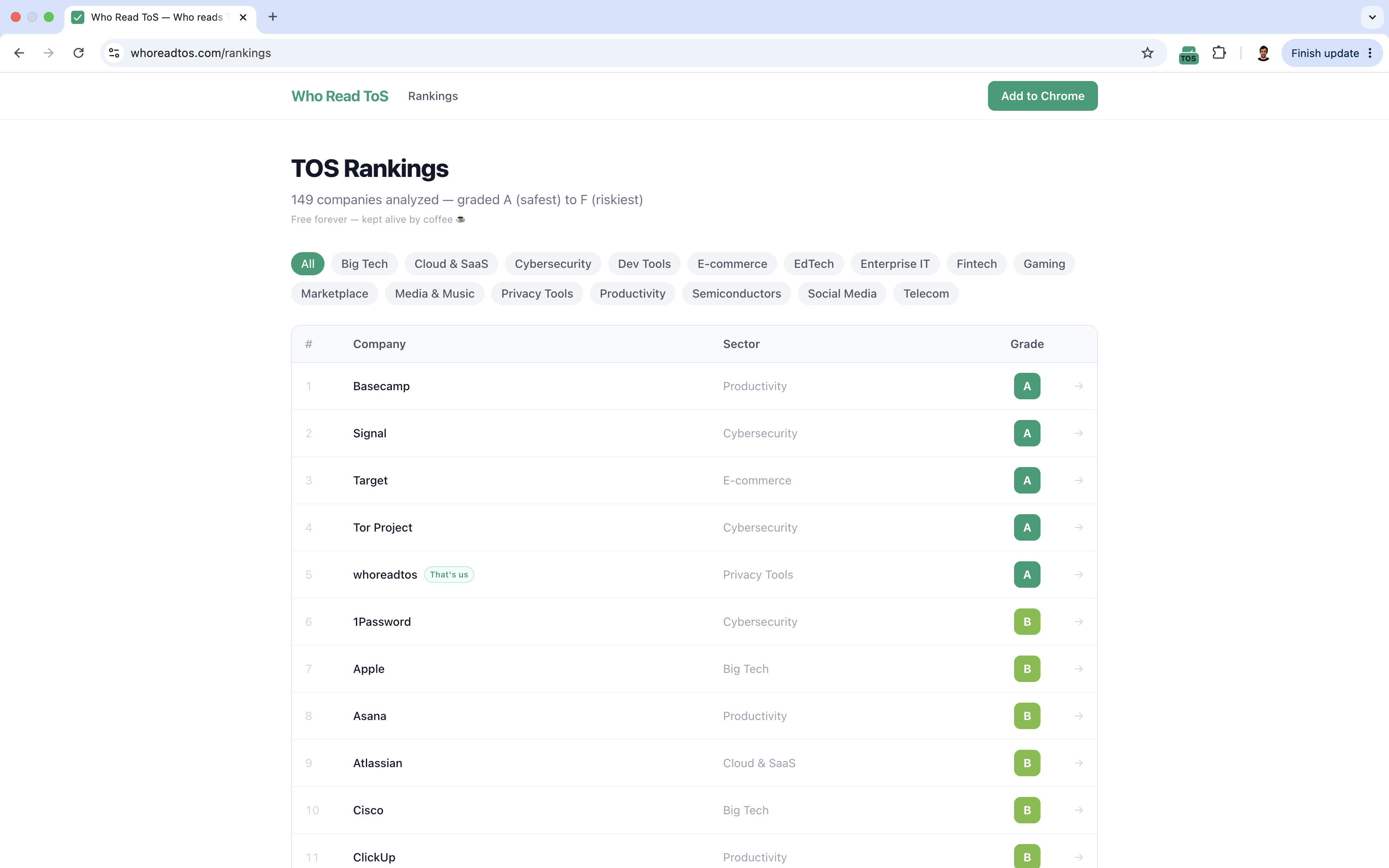This screenshot has height=868, width=1389.
Task: Open the arrow for the Apple row
Action: pyautogui.click(x=1079, y=669)
